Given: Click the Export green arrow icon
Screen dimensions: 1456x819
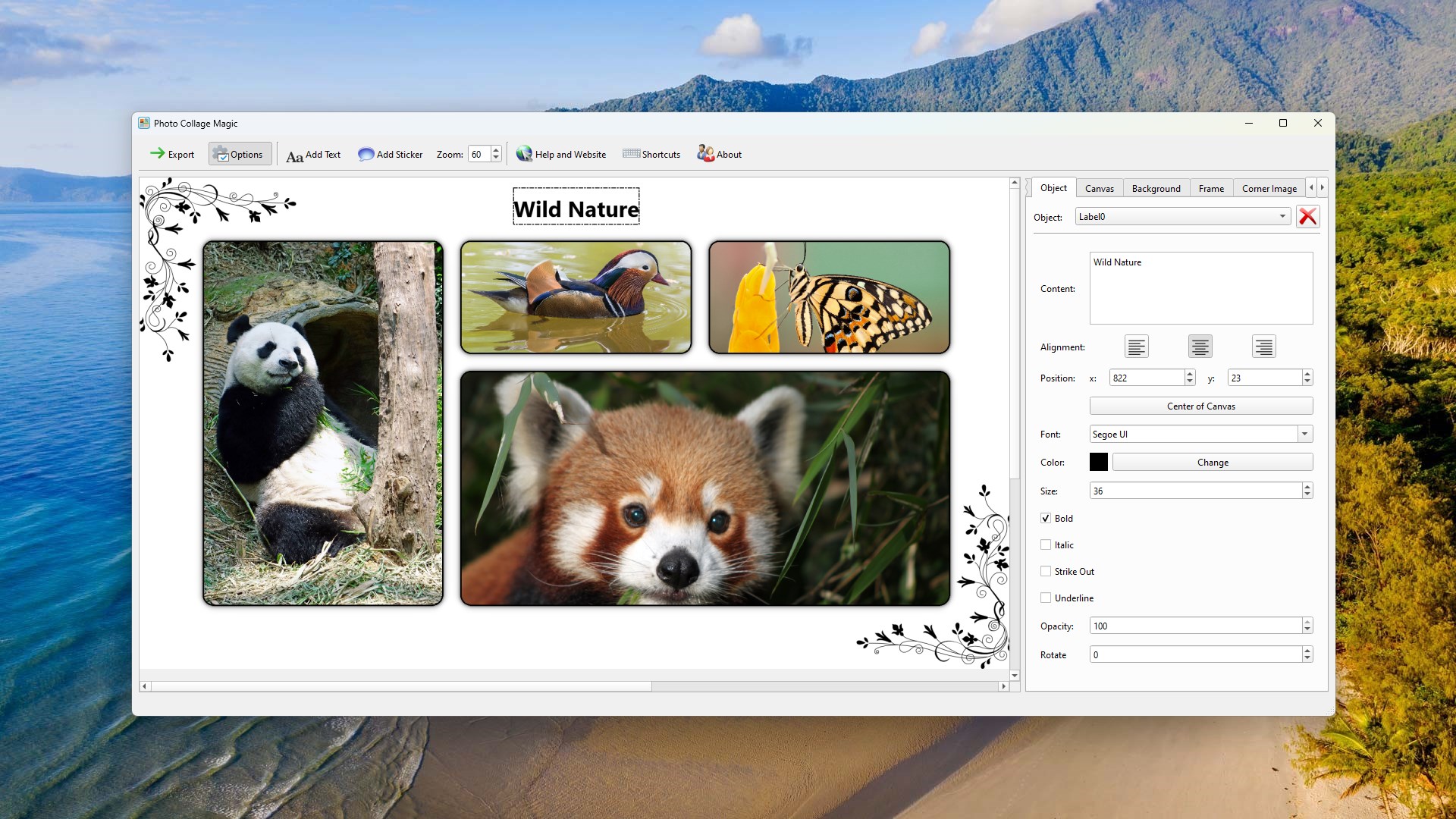Looking at the screenshot, I should 157,153.
